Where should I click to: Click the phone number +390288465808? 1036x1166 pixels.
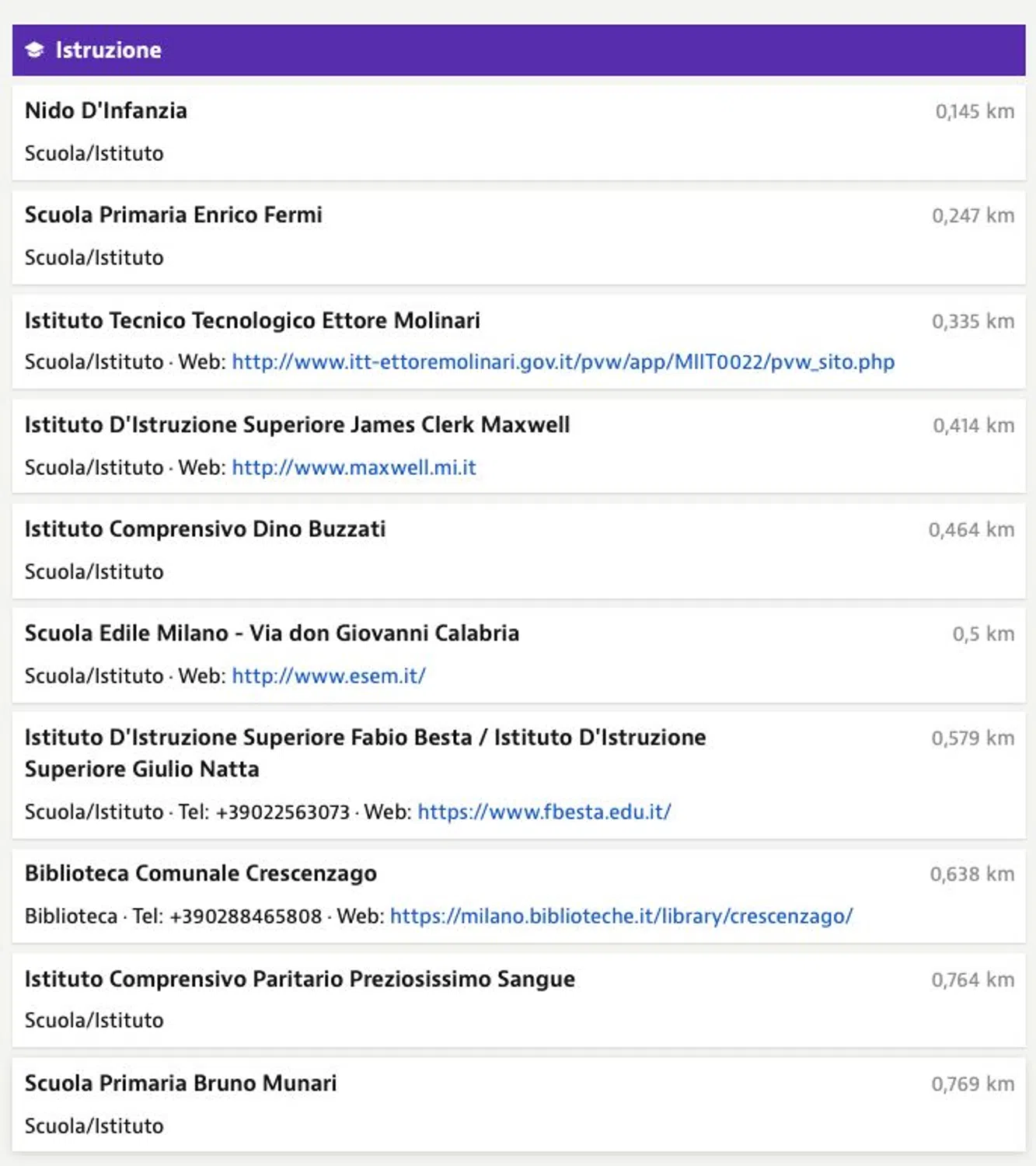(246, 916)
